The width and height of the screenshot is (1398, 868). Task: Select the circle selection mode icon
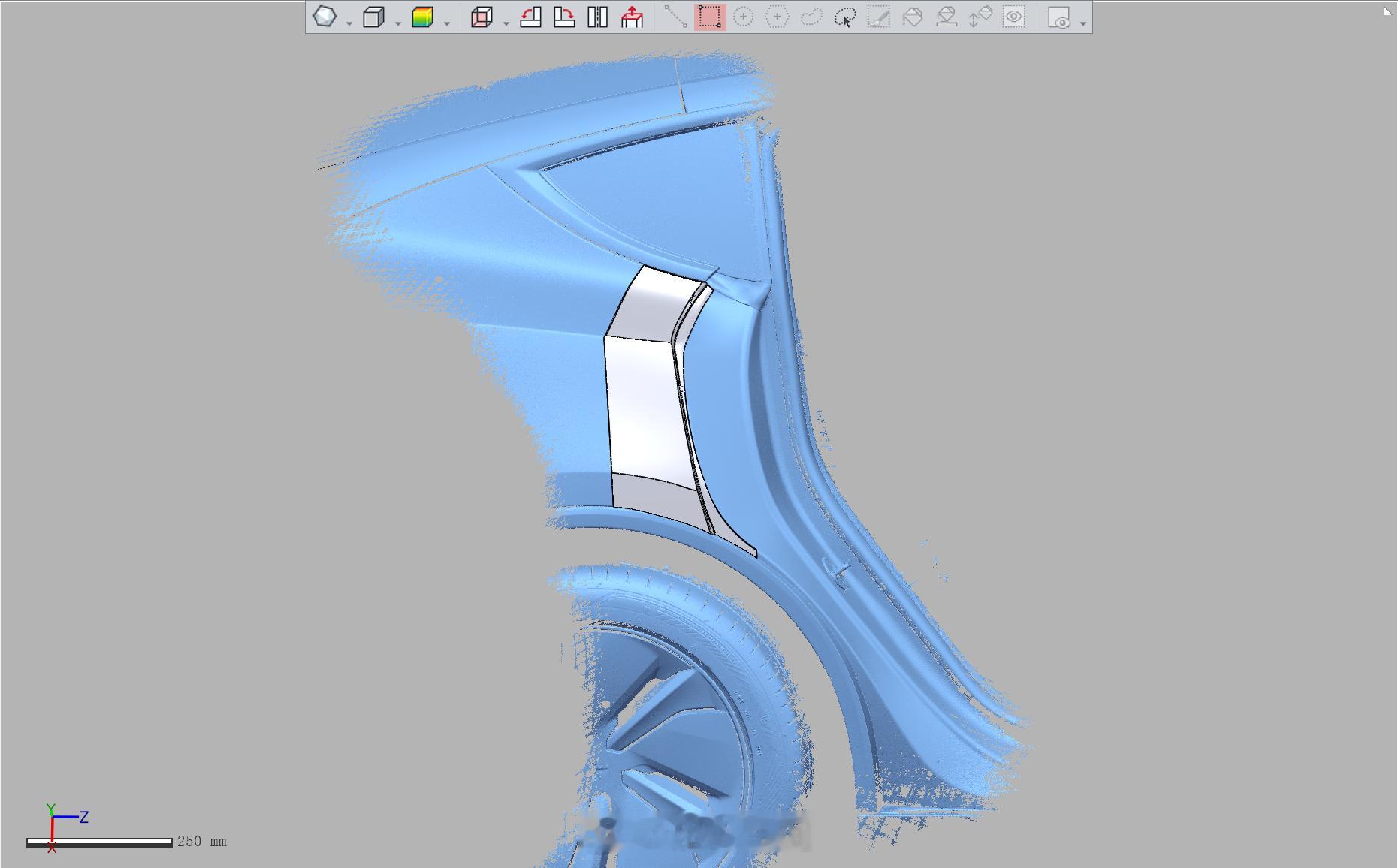tap(743, 17)
